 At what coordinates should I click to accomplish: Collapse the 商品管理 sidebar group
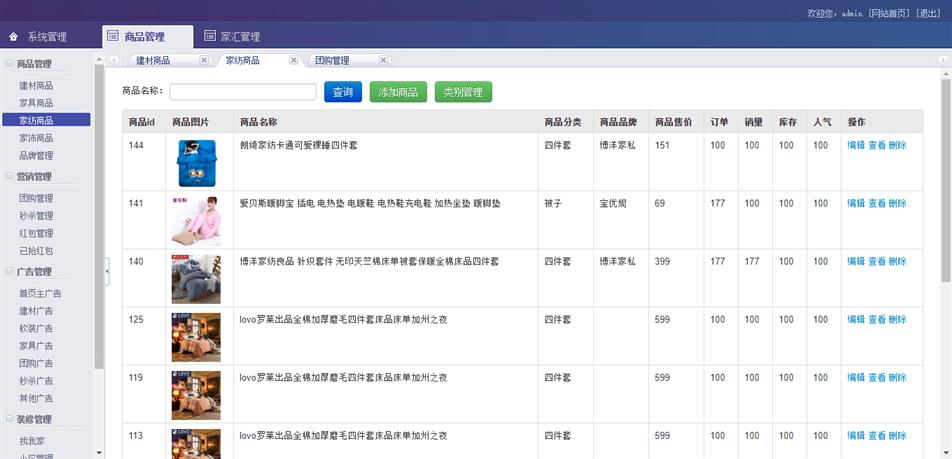(x=9, y=63)
